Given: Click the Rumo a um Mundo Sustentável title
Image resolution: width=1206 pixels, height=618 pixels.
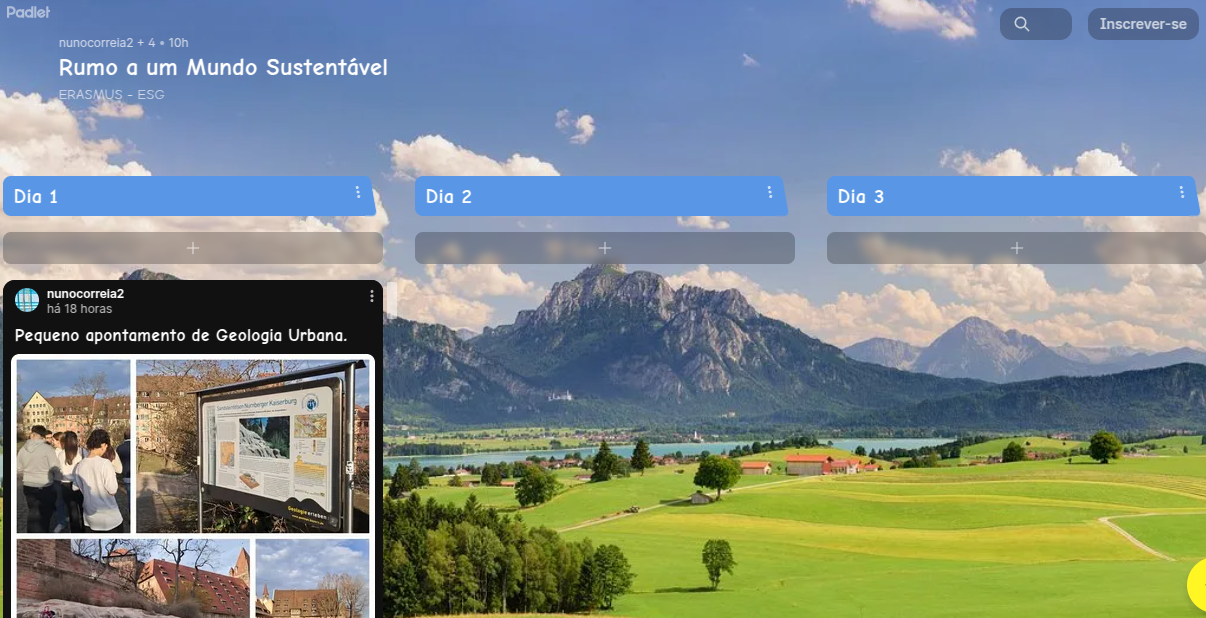Looking at the screenshot, I should (x=223, y=68).
